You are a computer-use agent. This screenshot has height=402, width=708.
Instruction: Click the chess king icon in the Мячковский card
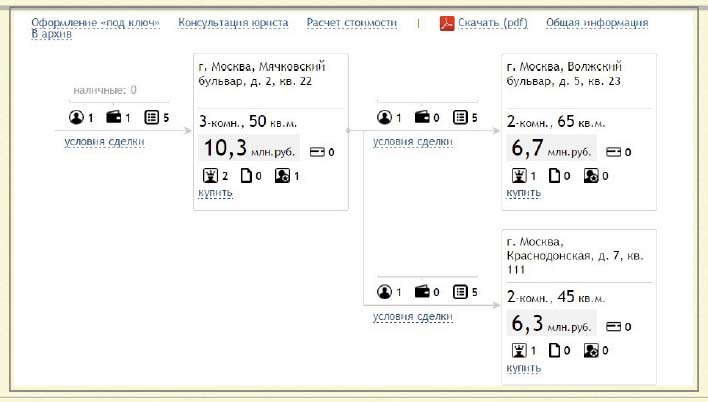(x=210, y=176)
